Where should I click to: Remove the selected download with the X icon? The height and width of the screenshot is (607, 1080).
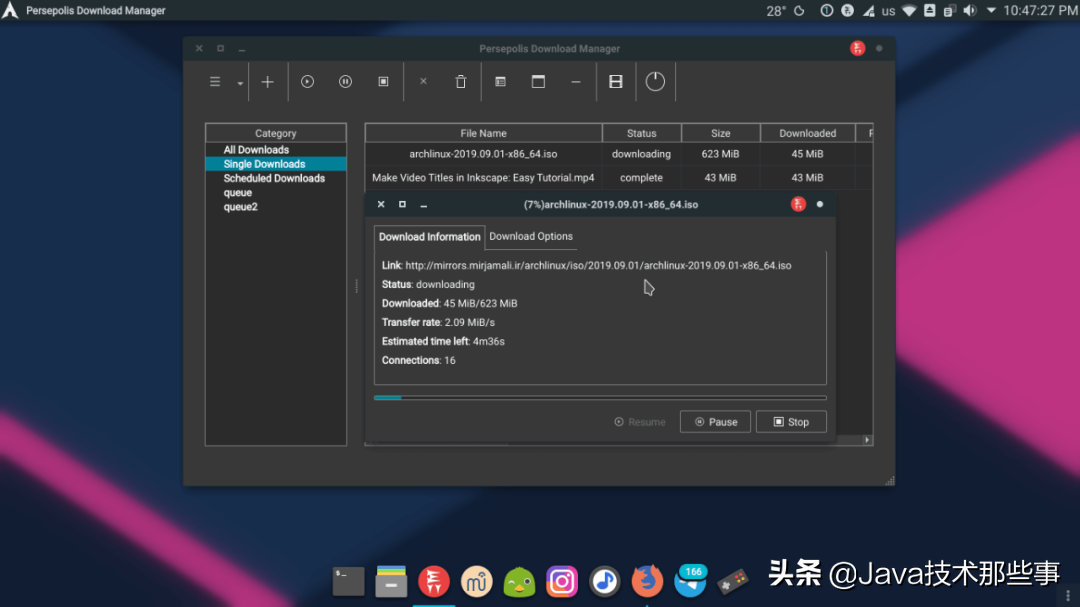tap(423, 81)
